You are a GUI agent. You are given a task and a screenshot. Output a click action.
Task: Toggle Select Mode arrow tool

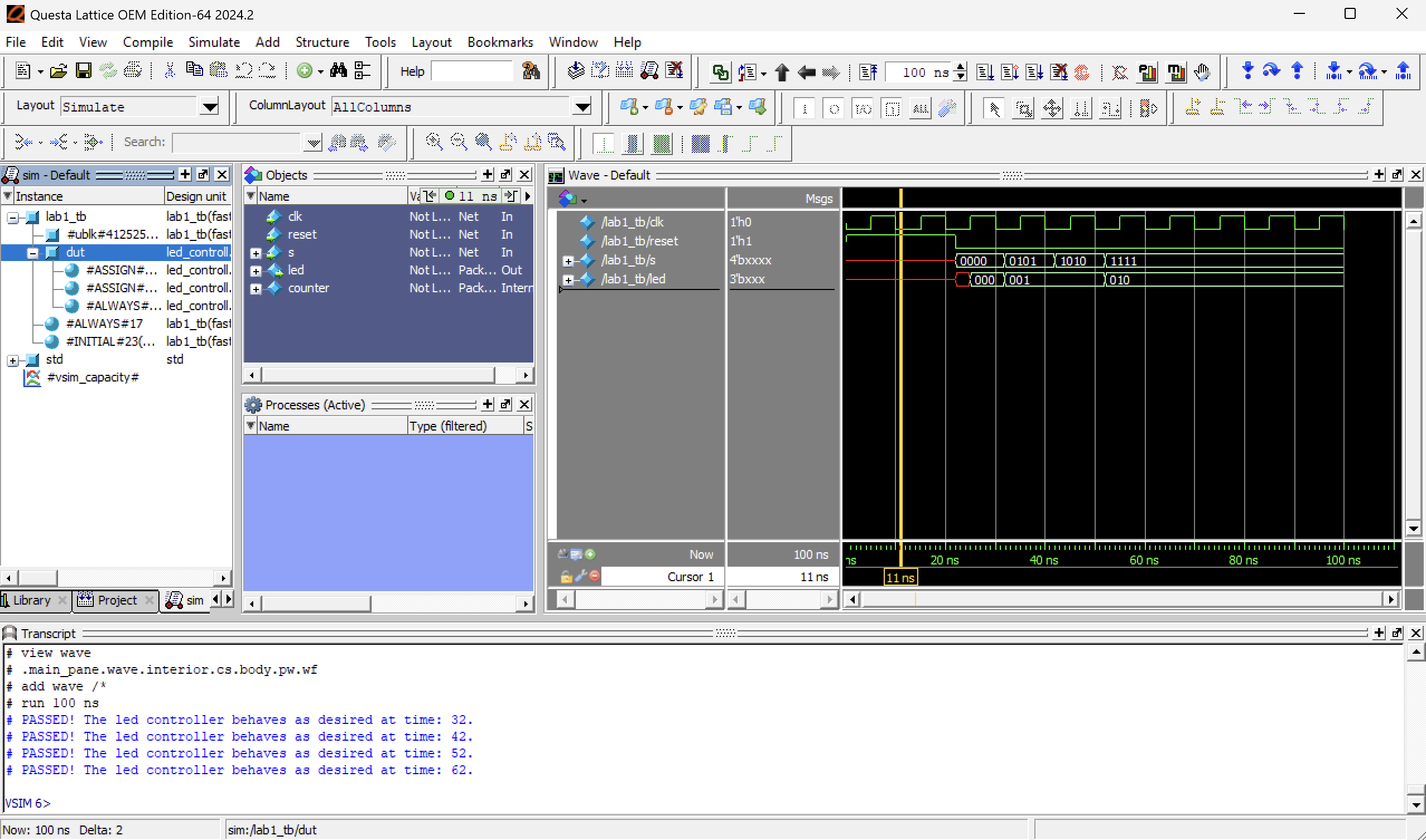pyautogui.click(x=994, y=108)
